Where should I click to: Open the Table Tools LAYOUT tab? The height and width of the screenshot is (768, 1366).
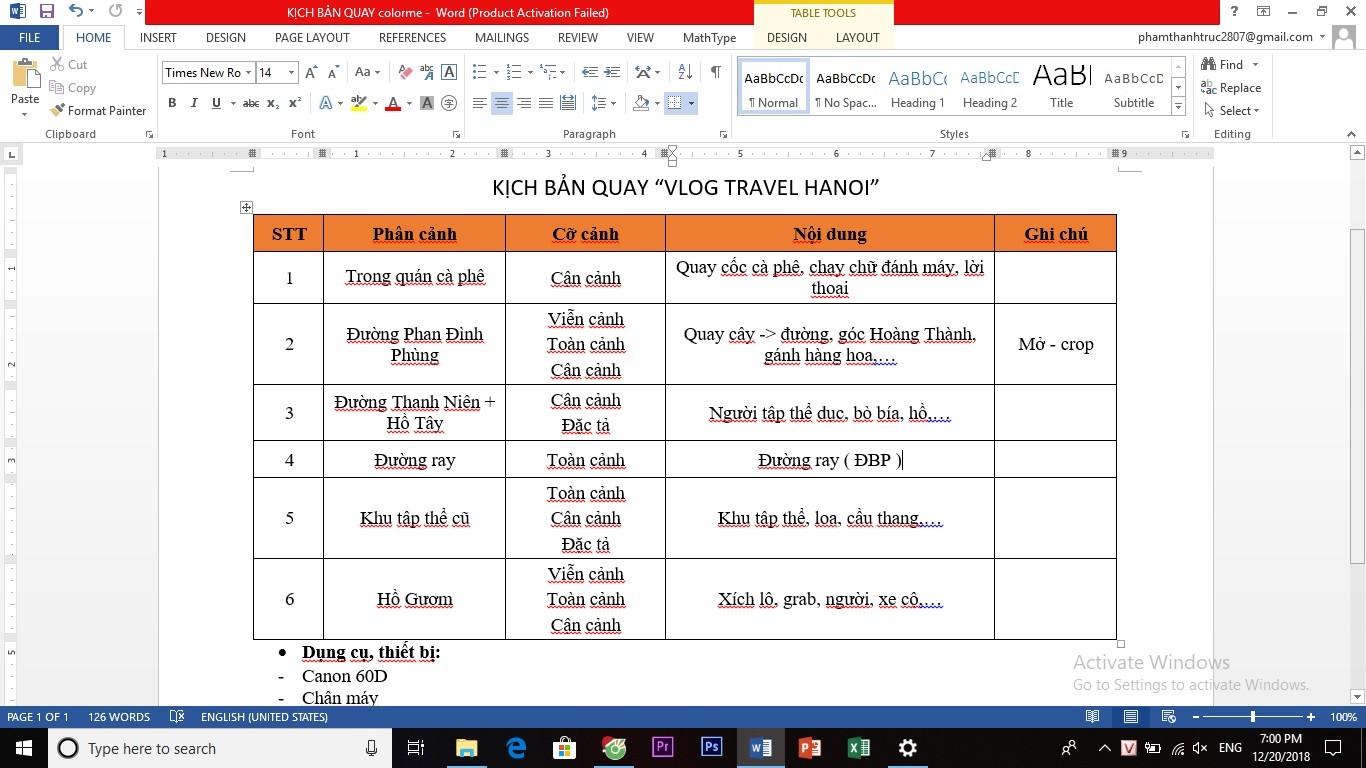coord(857,37)
